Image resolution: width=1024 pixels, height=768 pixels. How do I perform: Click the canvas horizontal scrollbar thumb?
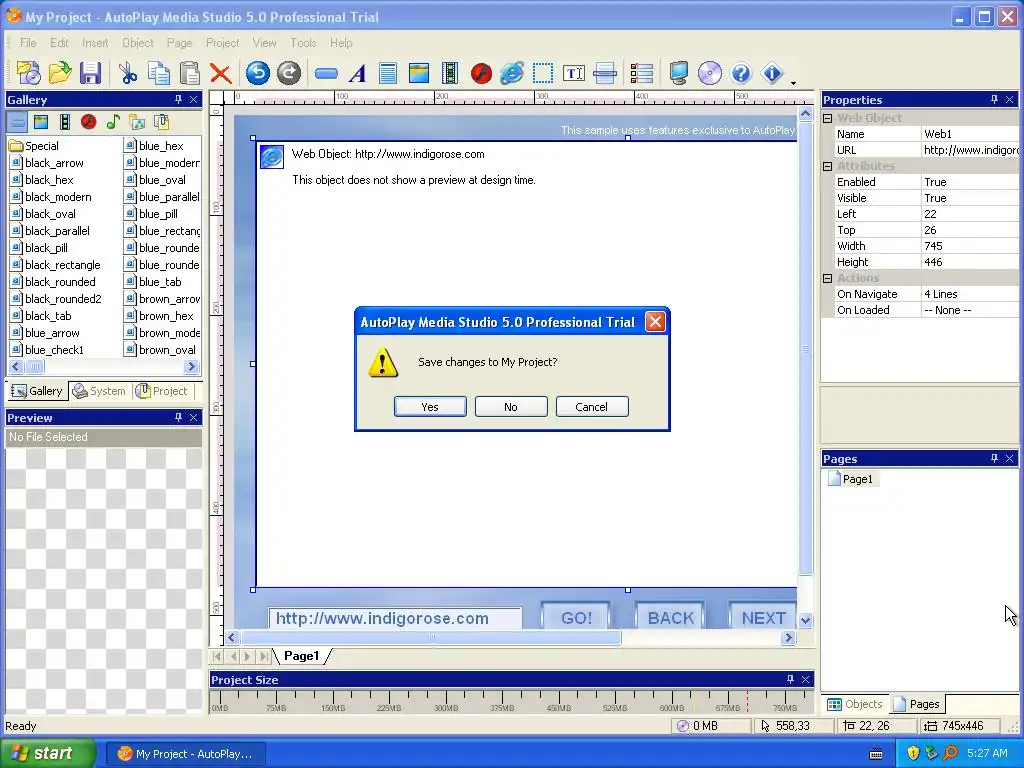click(432, 637)
